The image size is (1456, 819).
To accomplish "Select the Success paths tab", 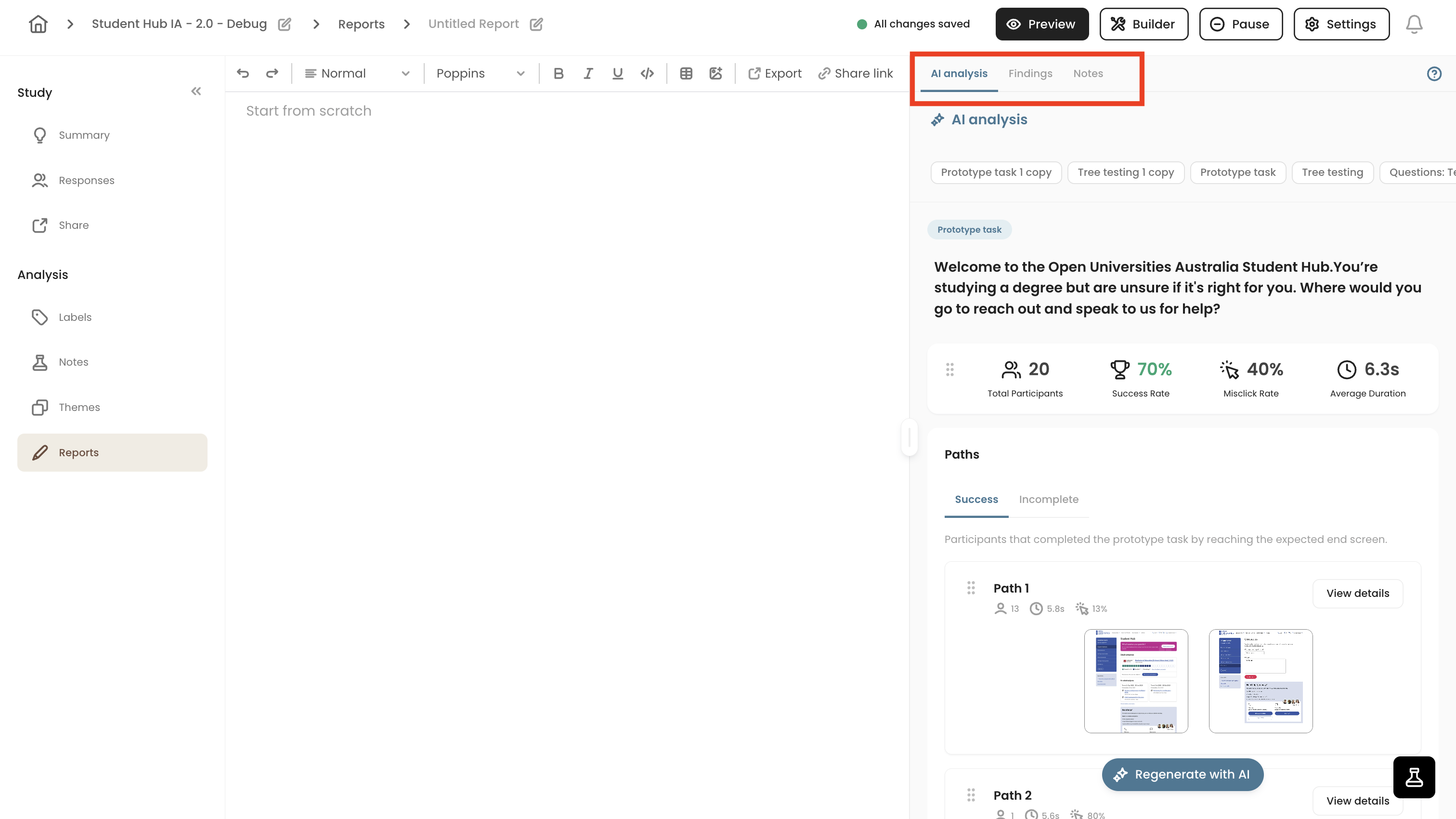I will 976,500.
